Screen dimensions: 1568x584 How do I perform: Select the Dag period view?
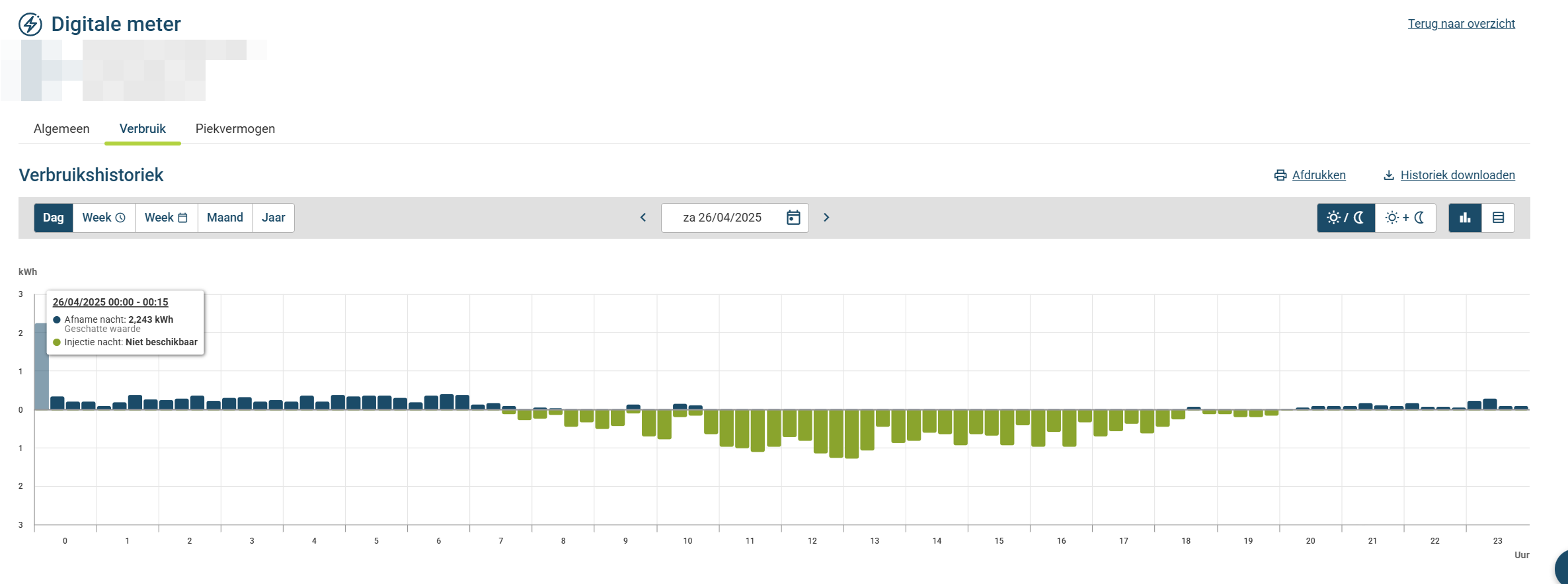pyautogui.click(x=54, y=218)
